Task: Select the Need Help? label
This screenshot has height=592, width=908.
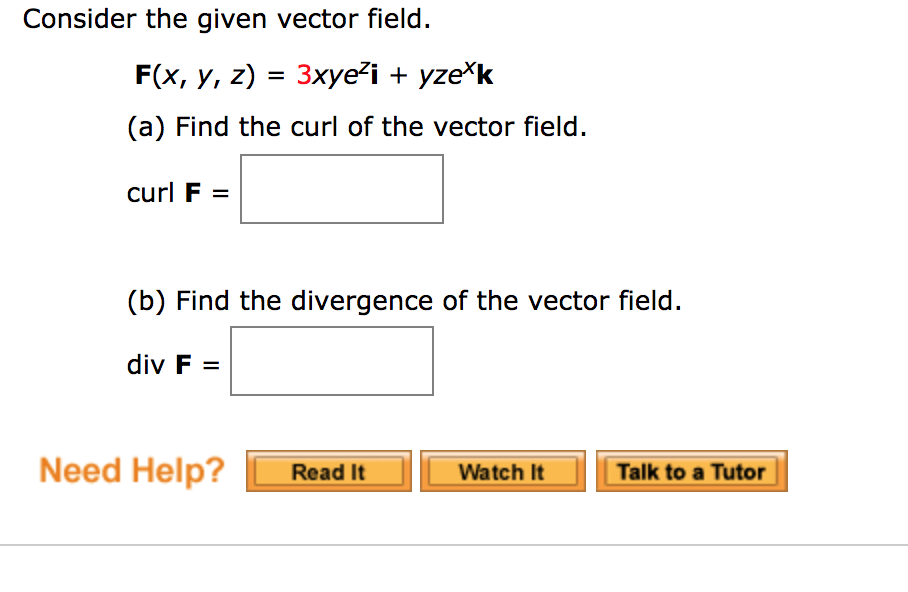Action: (130, 470)
